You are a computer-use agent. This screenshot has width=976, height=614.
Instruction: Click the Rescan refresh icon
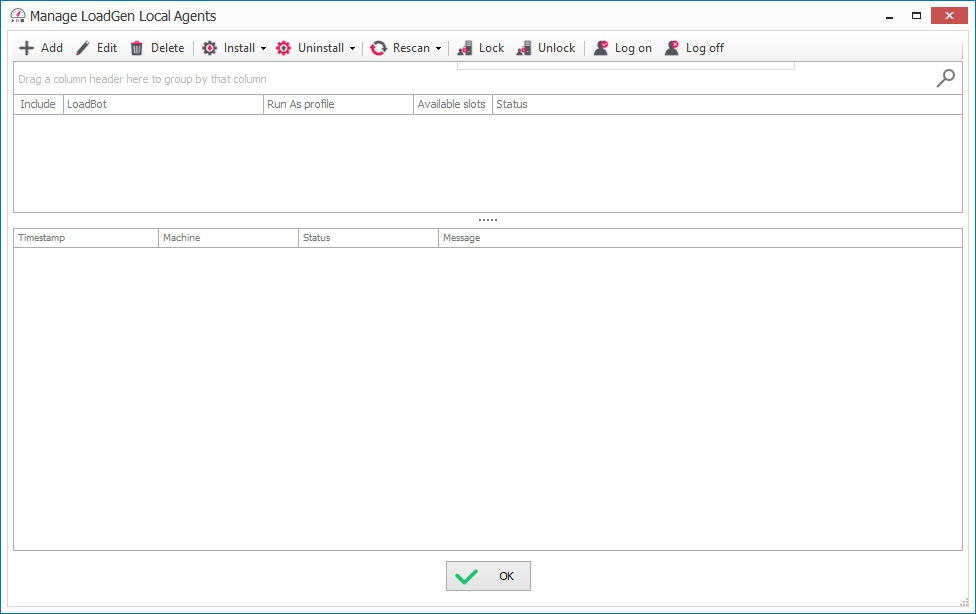click(x=378, y=48)
